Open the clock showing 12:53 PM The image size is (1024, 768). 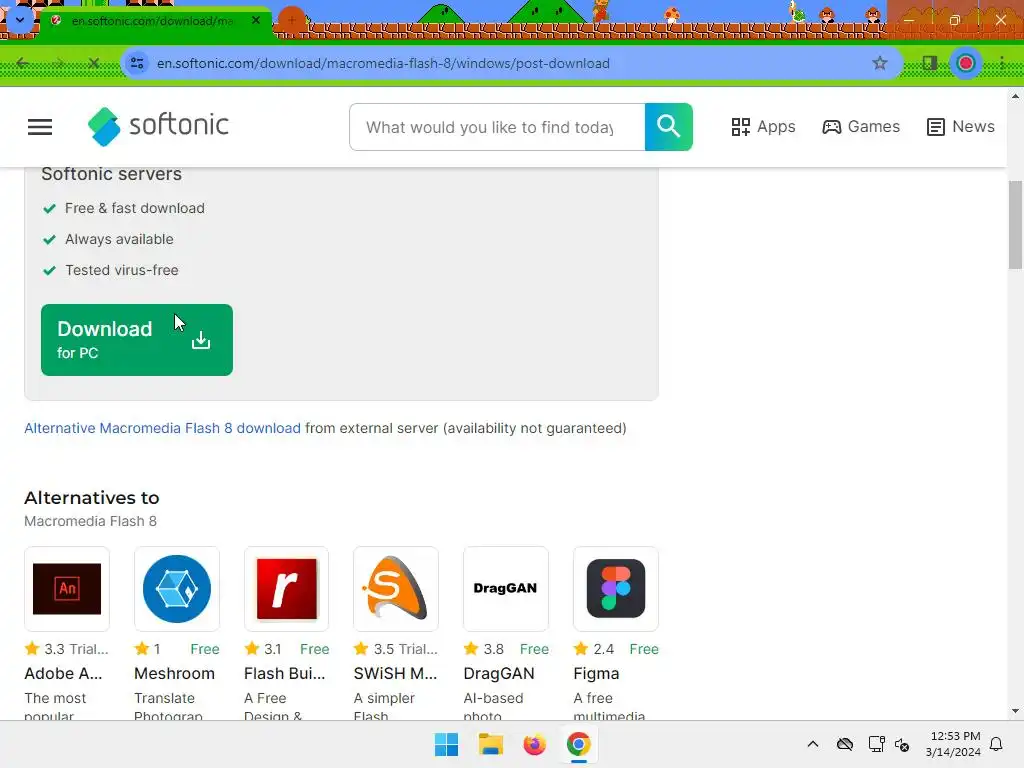point(953,744)
